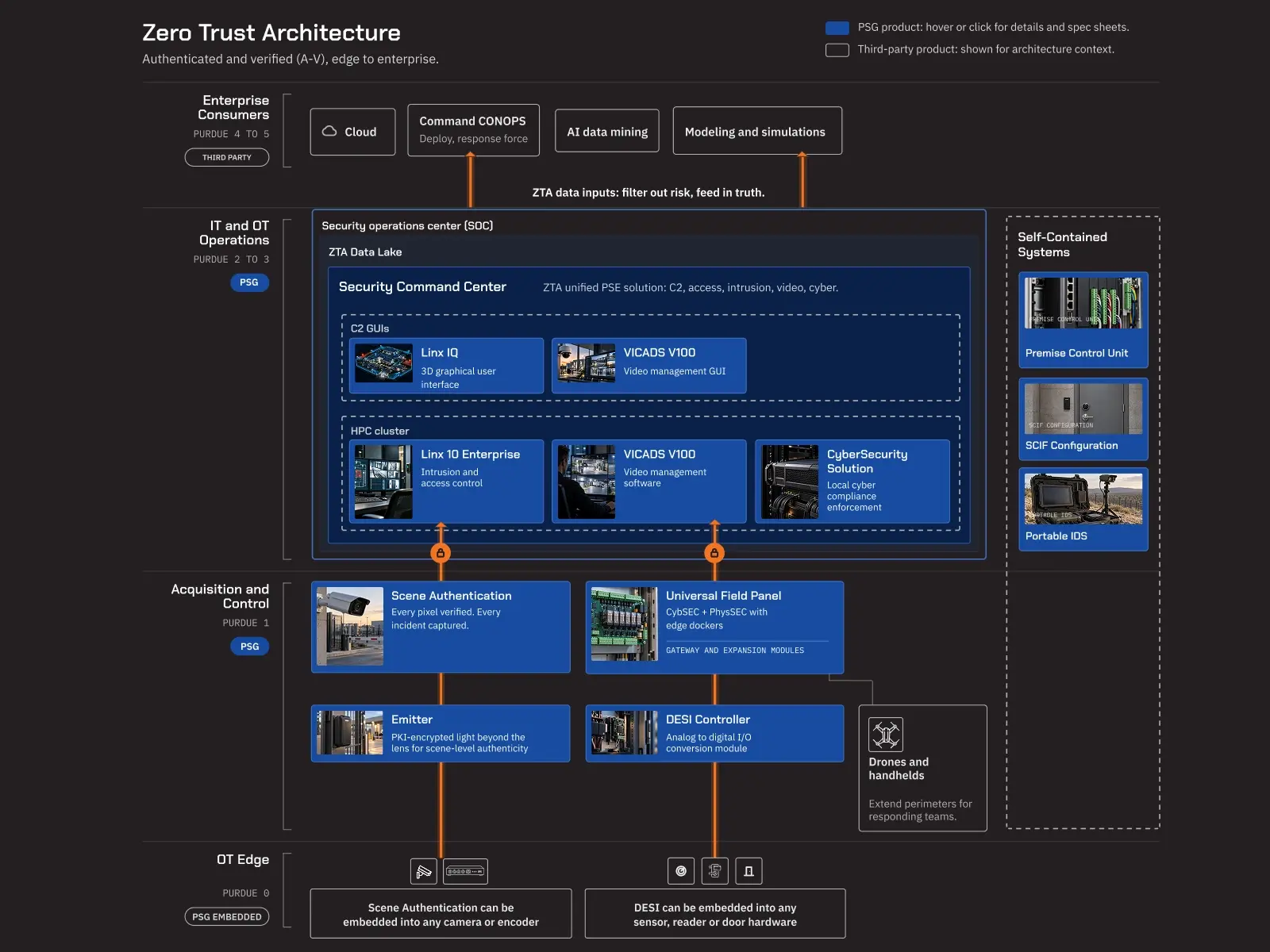Screen dimensions: 1270x952
Task: Click 'Gateway and expansion modules' text
Action: pos(735,651)
